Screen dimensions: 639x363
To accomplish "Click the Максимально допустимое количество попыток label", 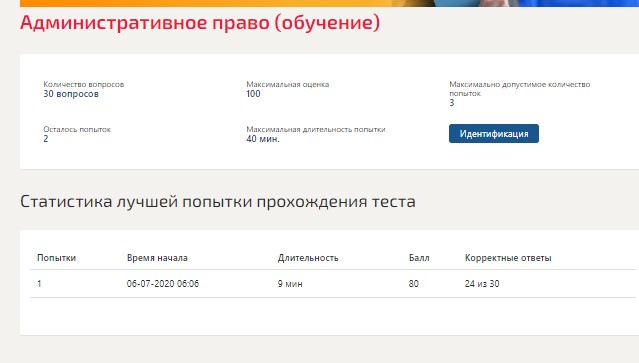I will (x=520, y=88).
